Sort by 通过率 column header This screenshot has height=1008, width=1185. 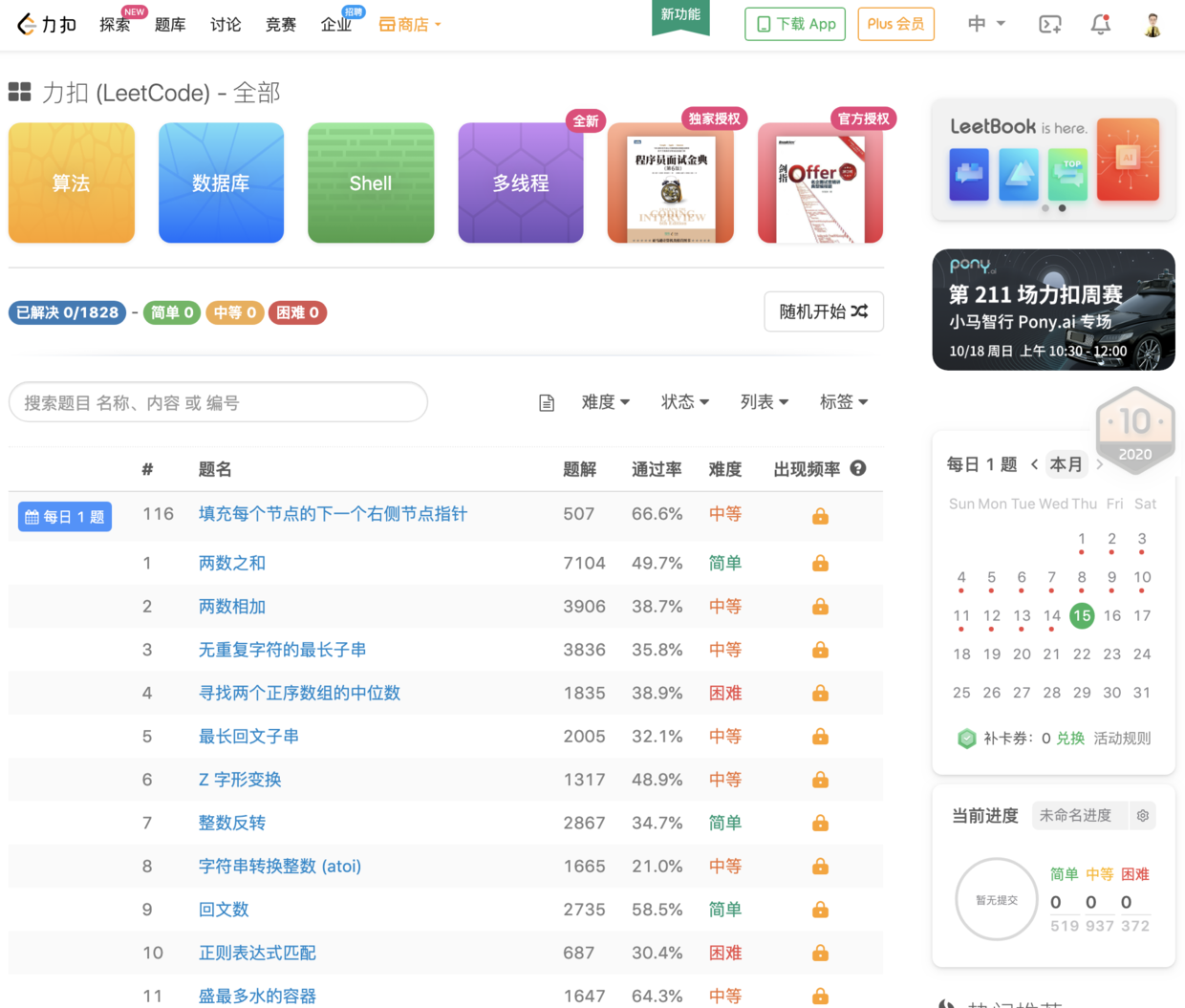657,469
